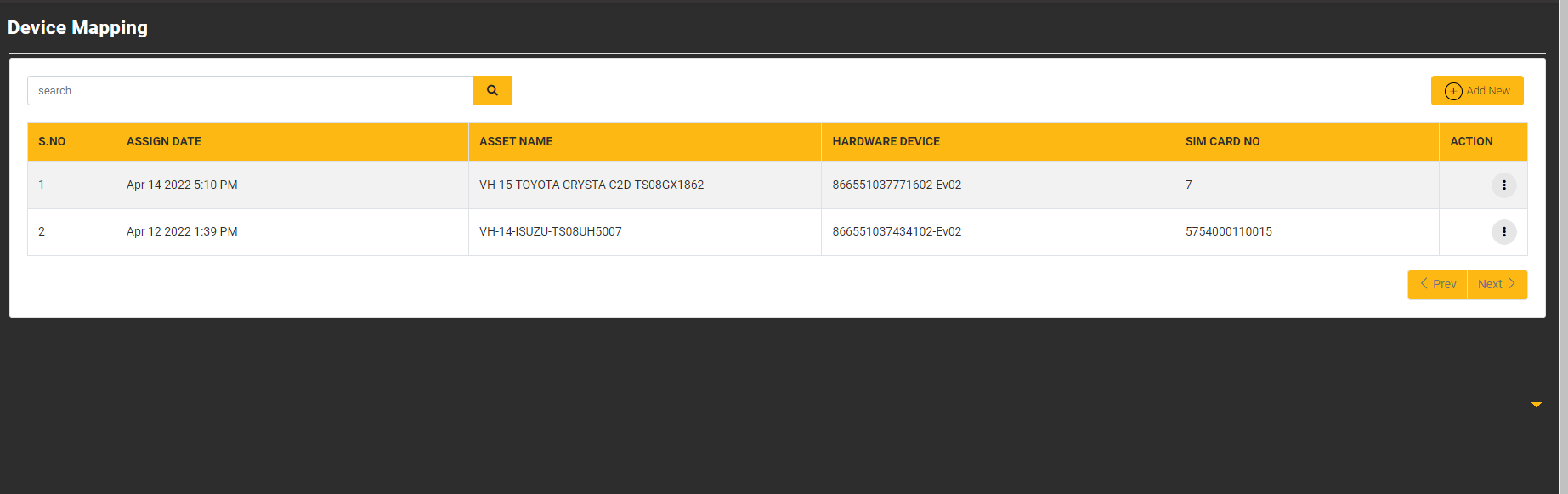The image size is (1568, 494).
Task: Select asset VH-14-ISUZU-TS08UH5007 cell
Action: pyautogui.click(x=551, y=232)
